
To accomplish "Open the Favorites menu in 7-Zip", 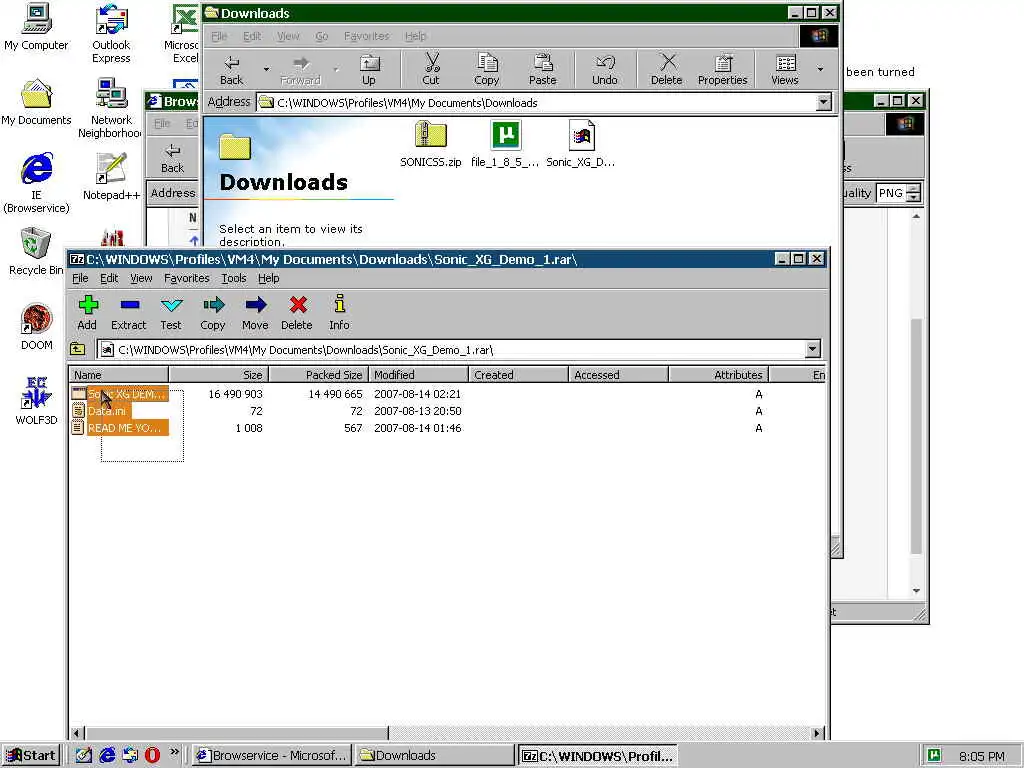I will (x=187, y=278).
